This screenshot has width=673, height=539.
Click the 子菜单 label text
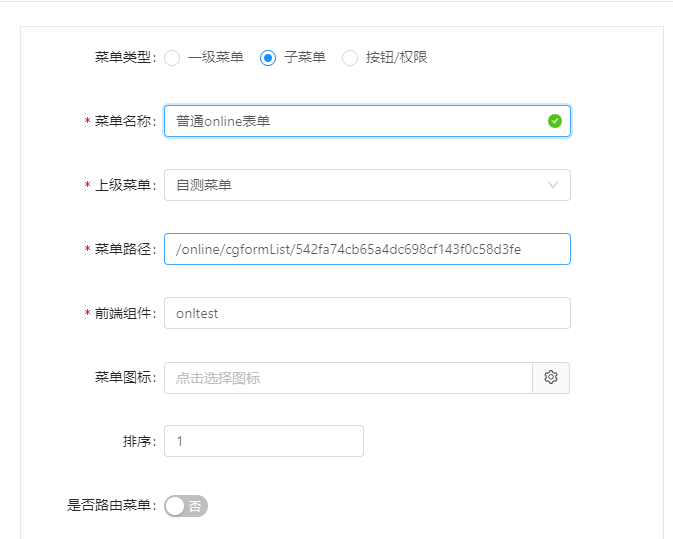(305, 57)
